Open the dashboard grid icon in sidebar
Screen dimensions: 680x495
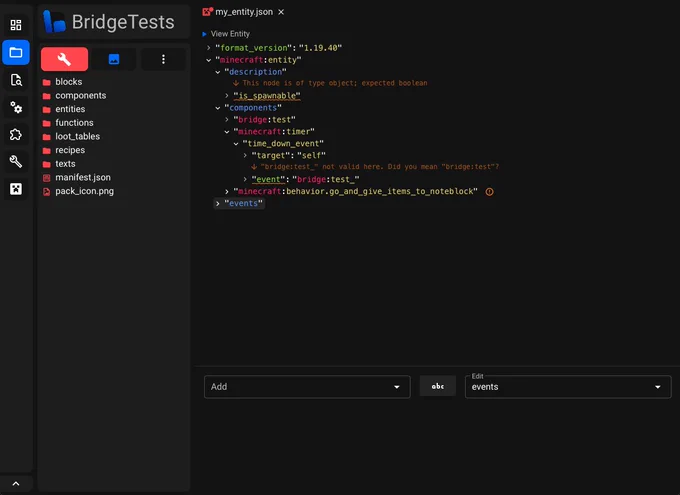coord(16,25)
